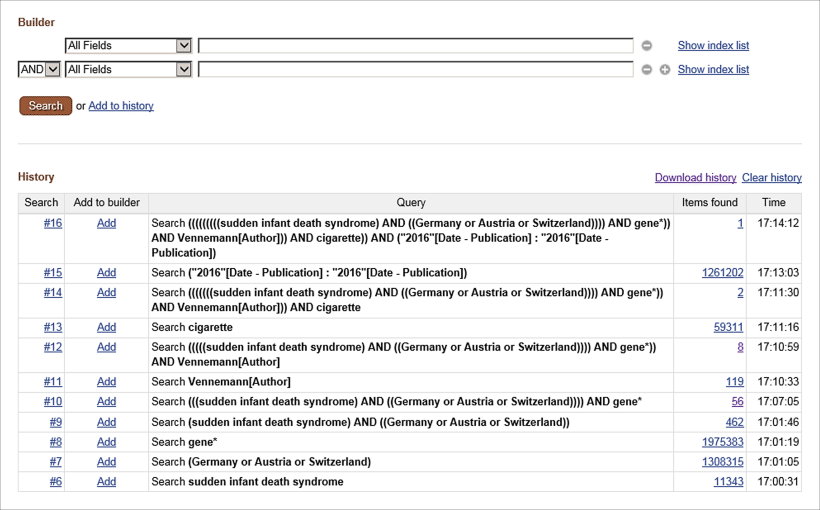This screenshot has height=510, width=820.
Task: Click the Items found column header
Action: (x=710, y=203)
